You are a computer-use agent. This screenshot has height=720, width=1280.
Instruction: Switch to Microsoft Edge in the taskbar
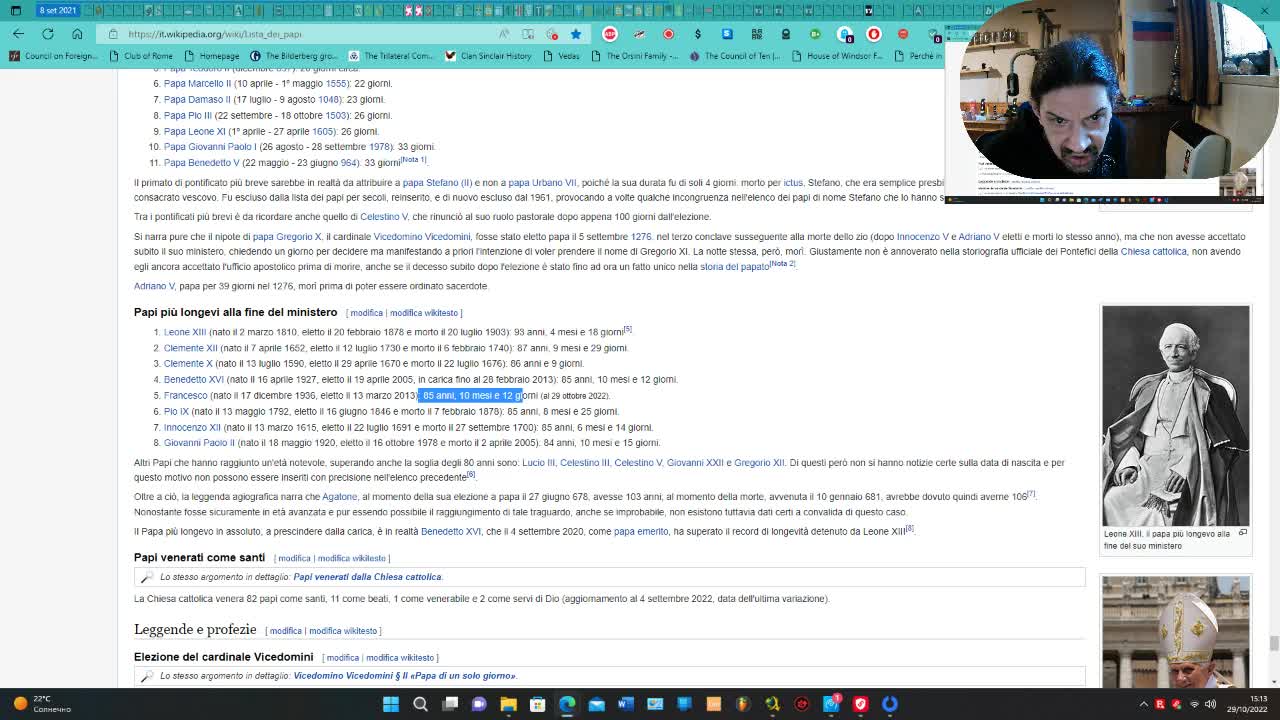pos(567,704)
